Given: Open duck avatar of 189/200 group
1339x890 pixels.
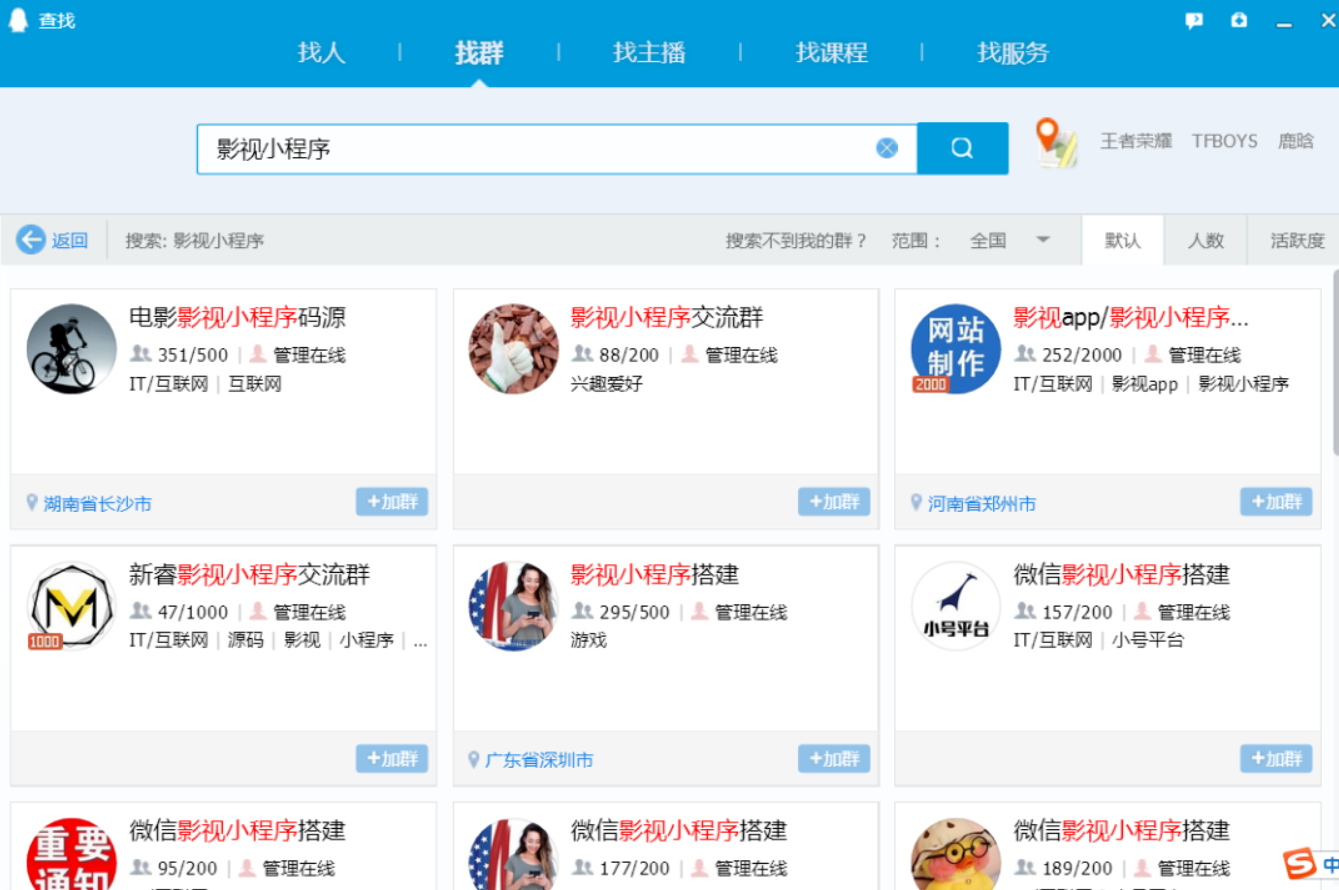Looking at the screenshot, I should tap(956, 854).
